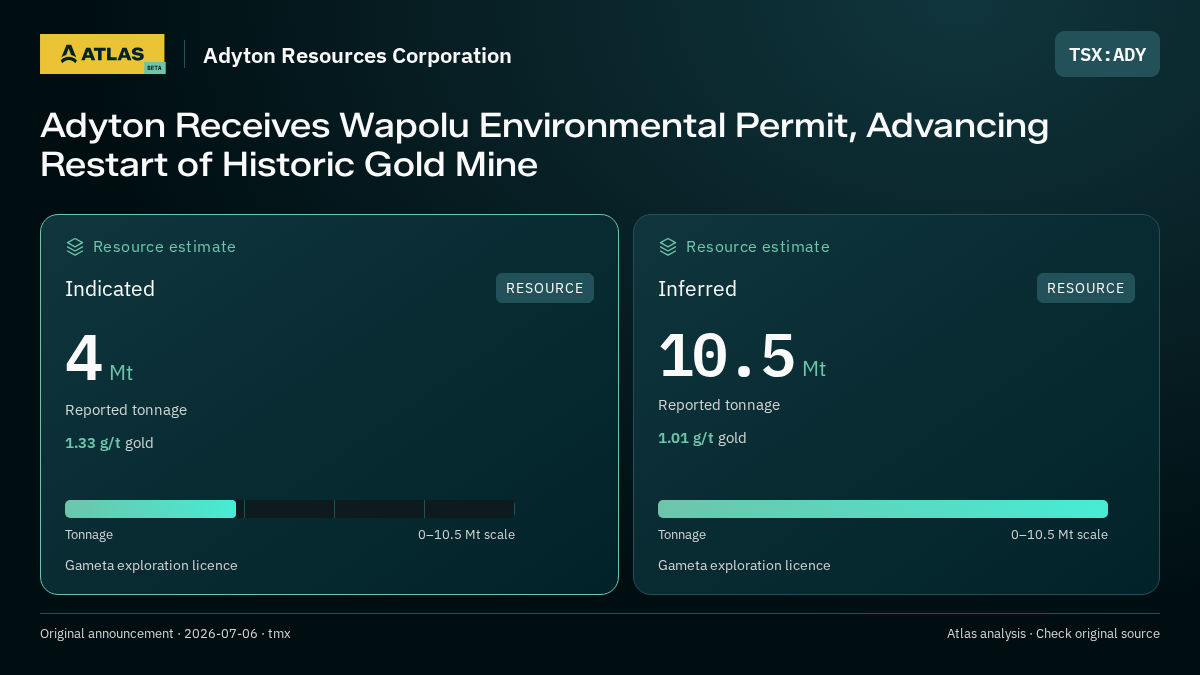Click the Tonnage label under the Inferred bar
This screenshot has height=675, width=1200.
pyautogui.click(x=682, y=535)
